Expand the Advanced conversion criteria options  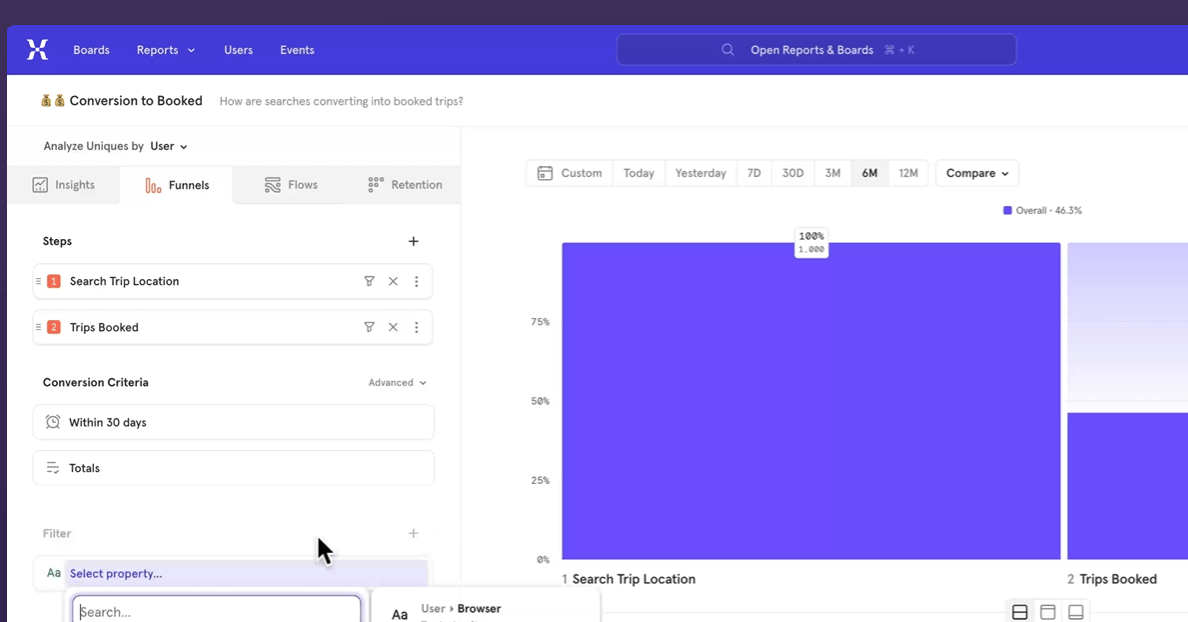tap(396, 382)
